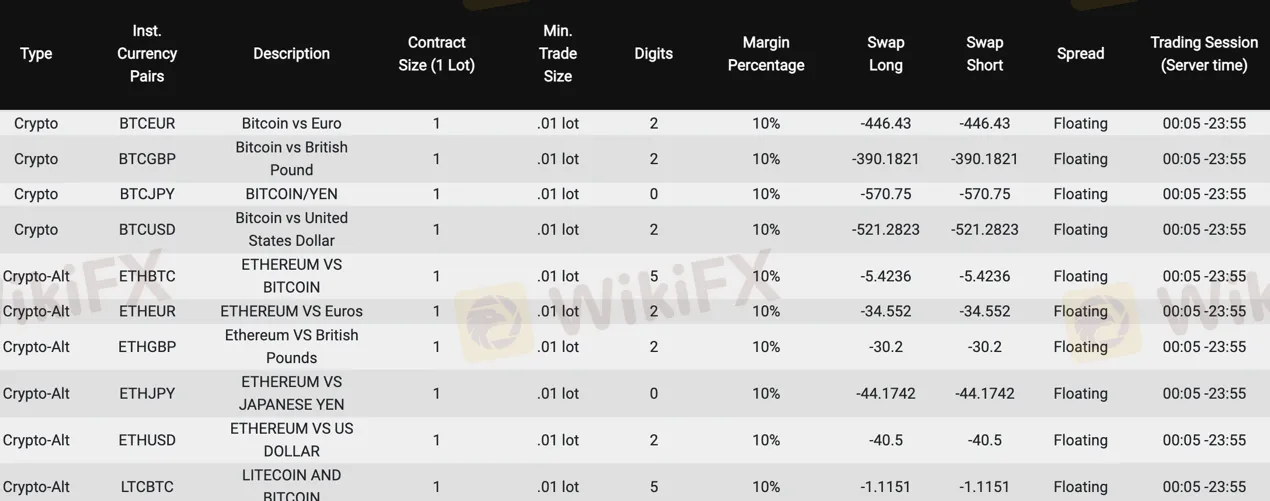This screenshot has height=501, width=1270.
Task: Click the BTCGBP currency pair cell
Action: (x=147, y=159)
